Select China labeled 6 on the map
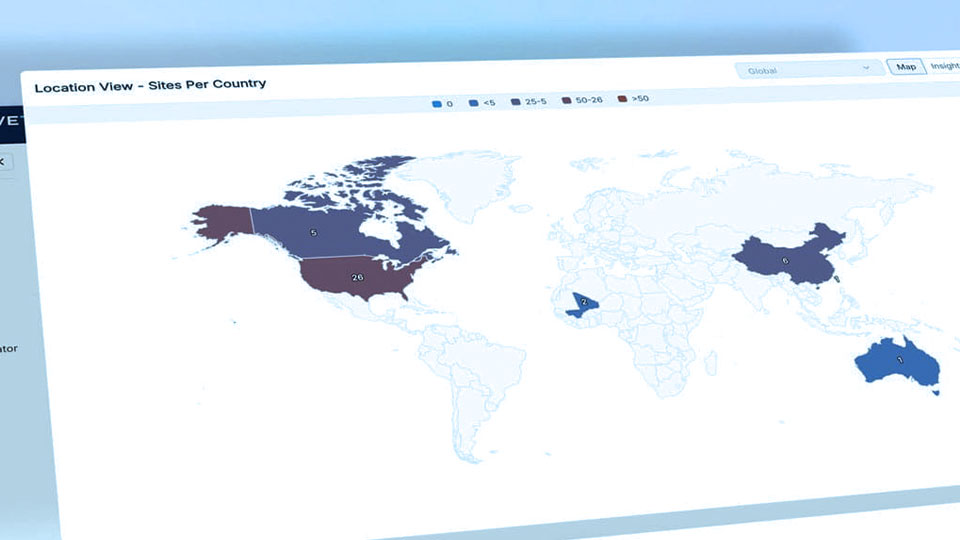Image resolution: width=960 pixels, height=540 pixels. point(786,260)
